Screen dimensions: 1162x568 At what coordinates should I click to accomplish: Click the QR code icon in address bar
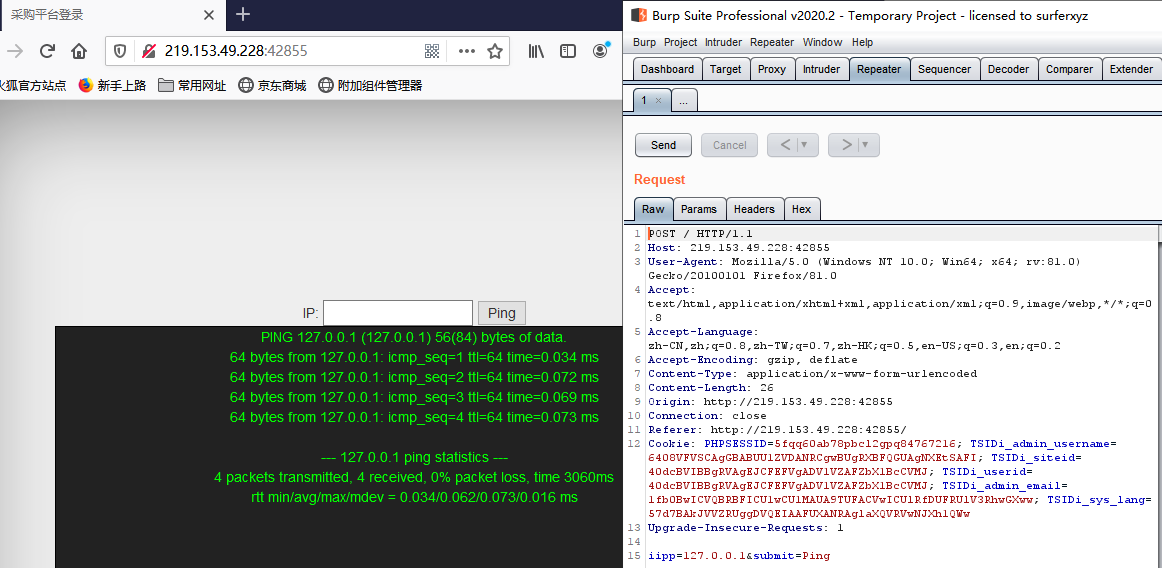pos(432,50)
